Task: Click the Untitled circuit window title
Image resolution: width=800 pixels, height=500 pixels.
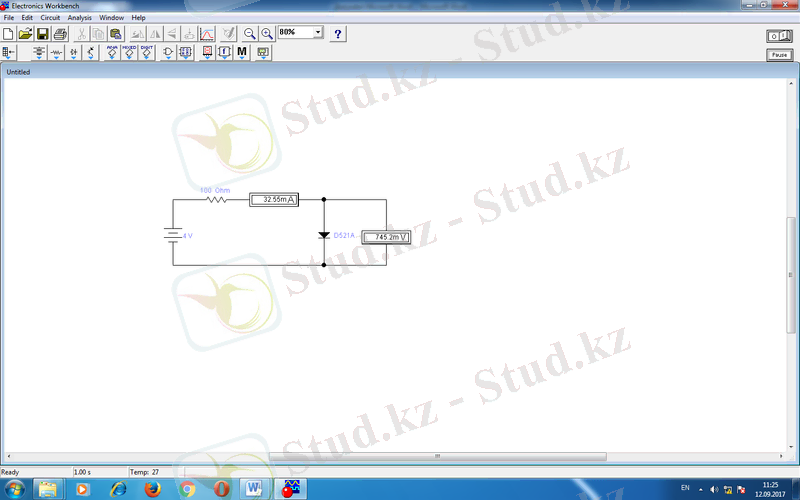Action: tap(18, 72)
